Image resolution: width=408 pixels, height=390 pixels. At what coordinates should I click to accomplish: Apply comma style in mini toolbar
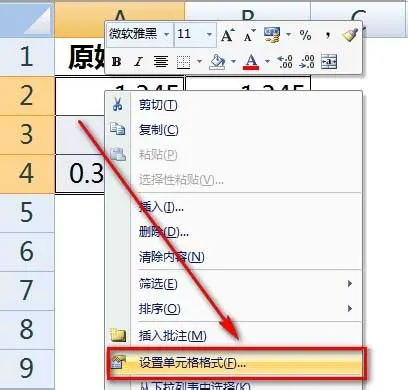[x=328, y=34]
